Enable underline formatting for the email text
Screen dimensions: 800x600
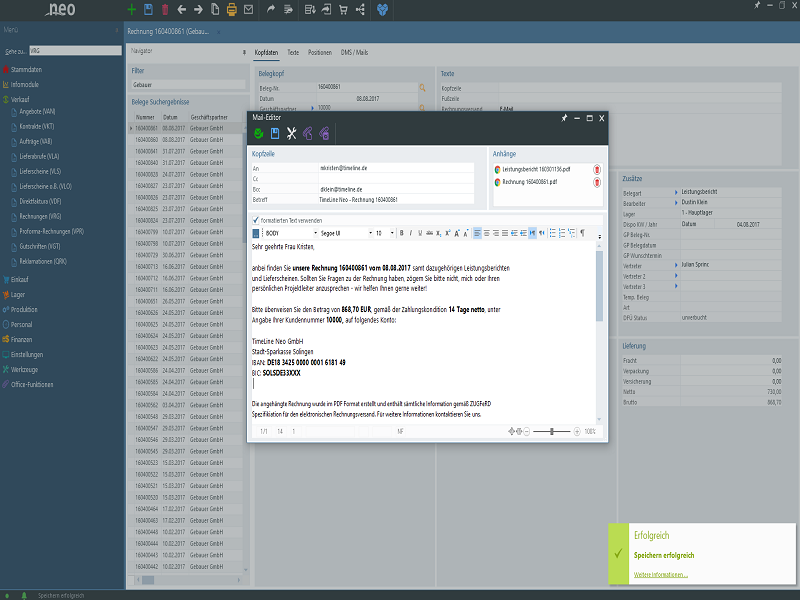pos(419,231)
